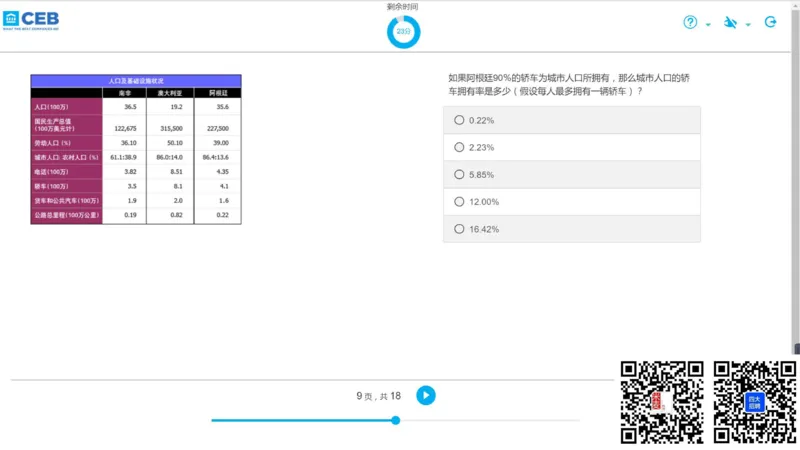Screen dimensions: 800x450
Task: Click the population value 35.6
Action: 222,107
